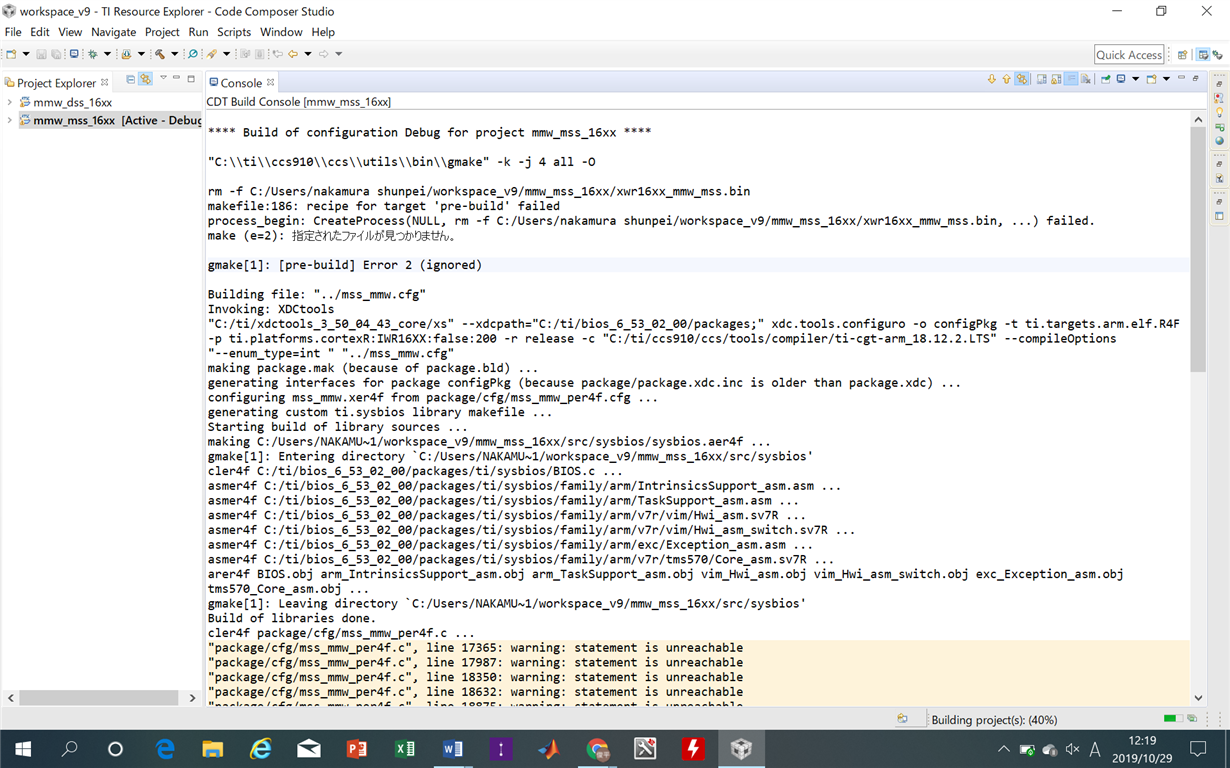Click the Open Terminal monitor toolbar icon

point(74,54)
